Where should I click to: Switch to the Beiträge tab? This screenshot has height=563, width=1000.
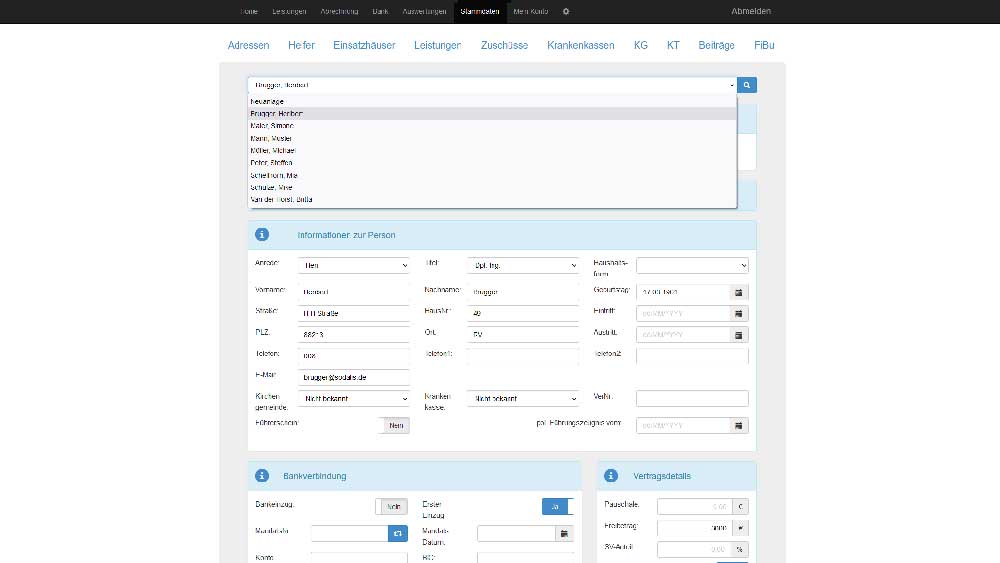click(x=716, y=45)
